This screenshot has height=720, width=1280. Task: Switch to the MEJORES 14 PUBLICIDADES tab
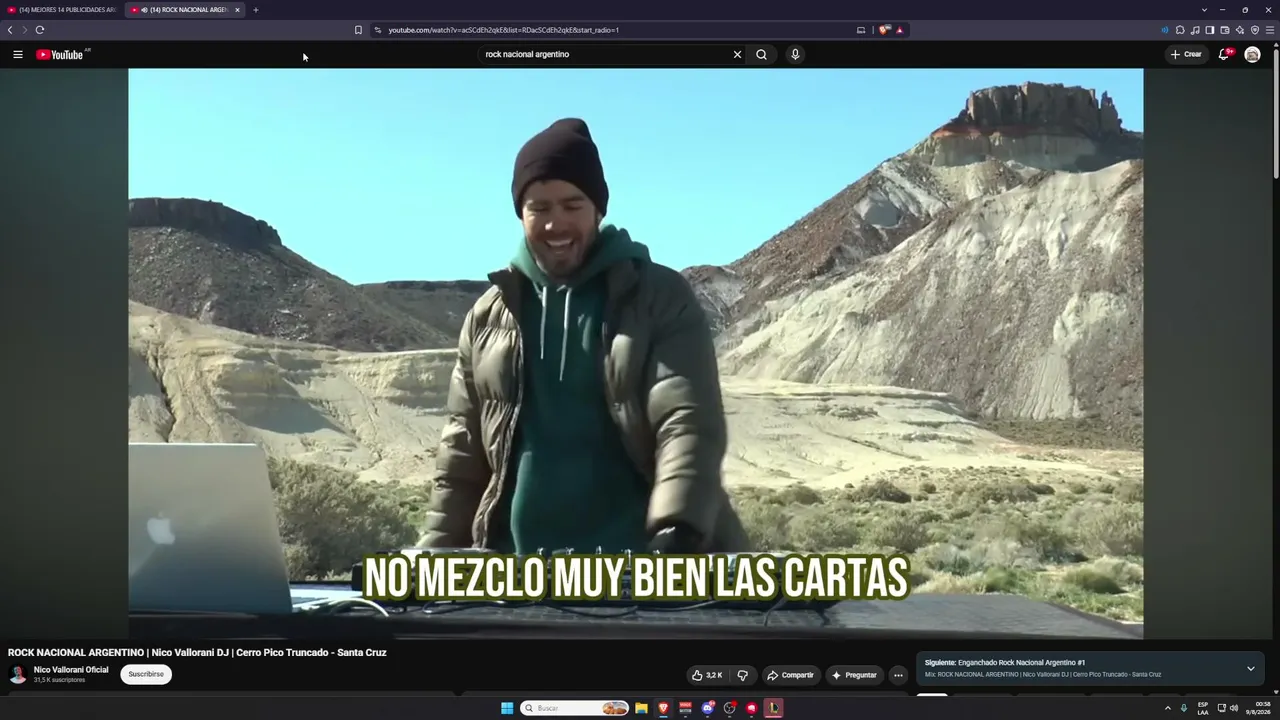coord(62,10)
